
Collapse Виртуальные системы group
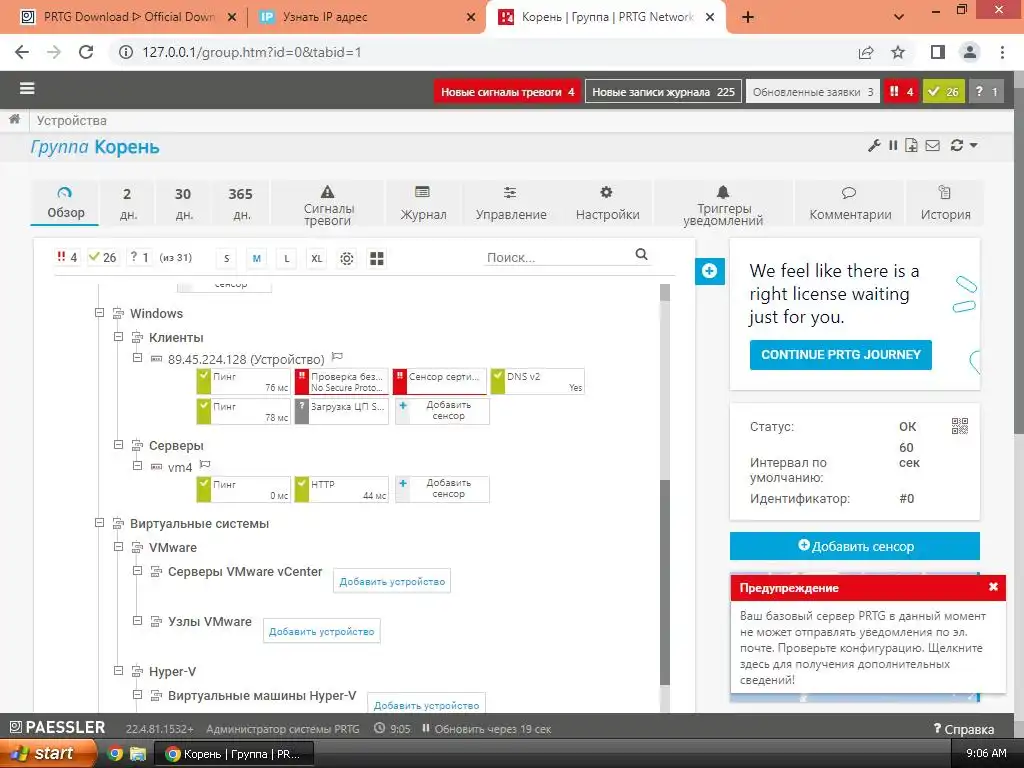[x=99, y=522]
